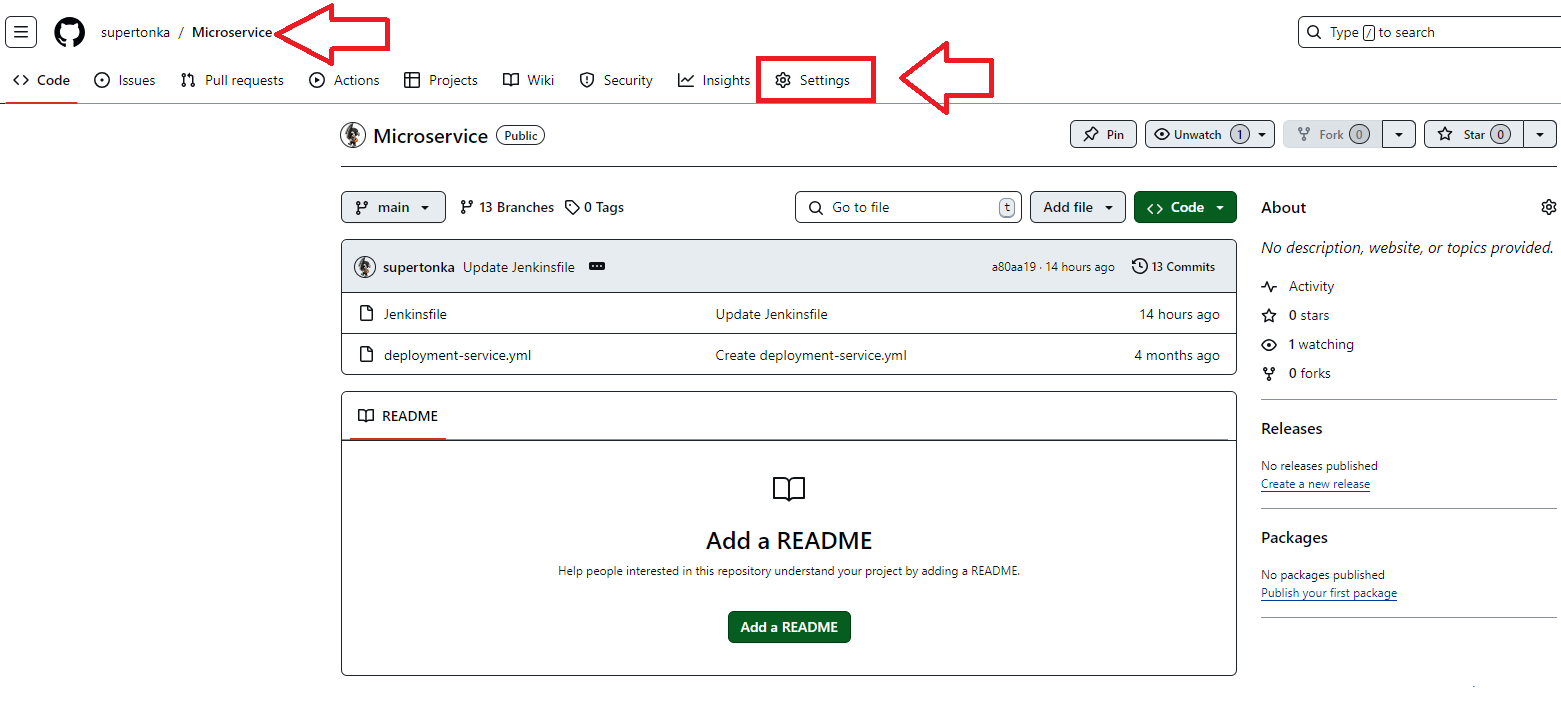Open the Add file dropdown
Screen dimensions: 1561x707
pos(1078,207)
